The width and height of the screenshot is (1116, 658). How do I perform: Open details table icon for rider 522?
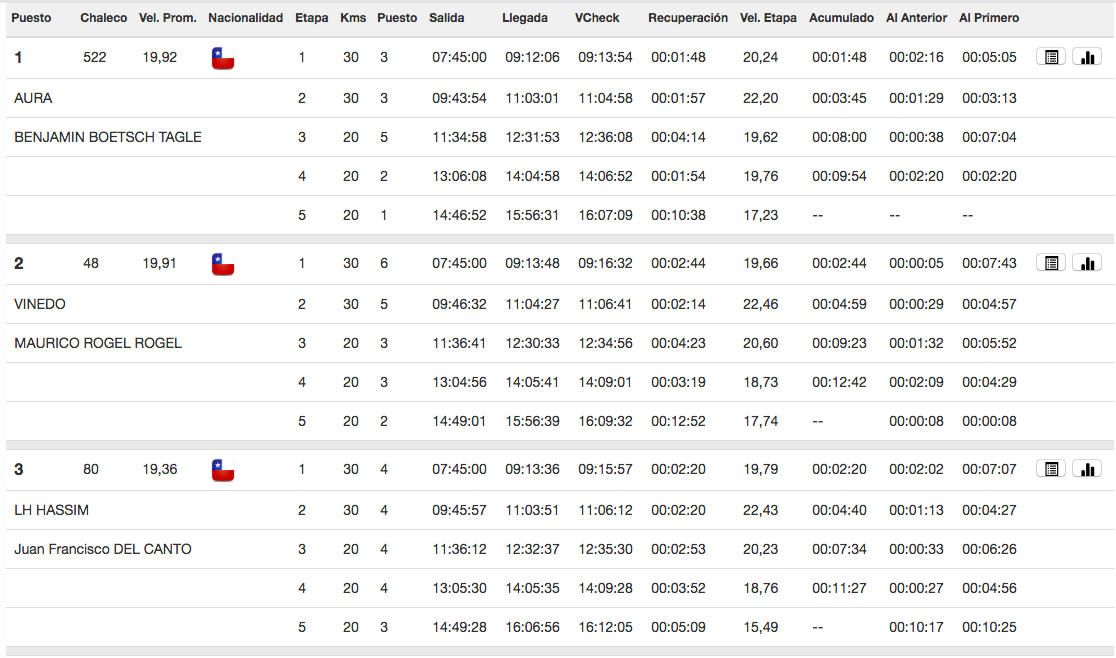pyautogui.click(x=1051, y=57)
